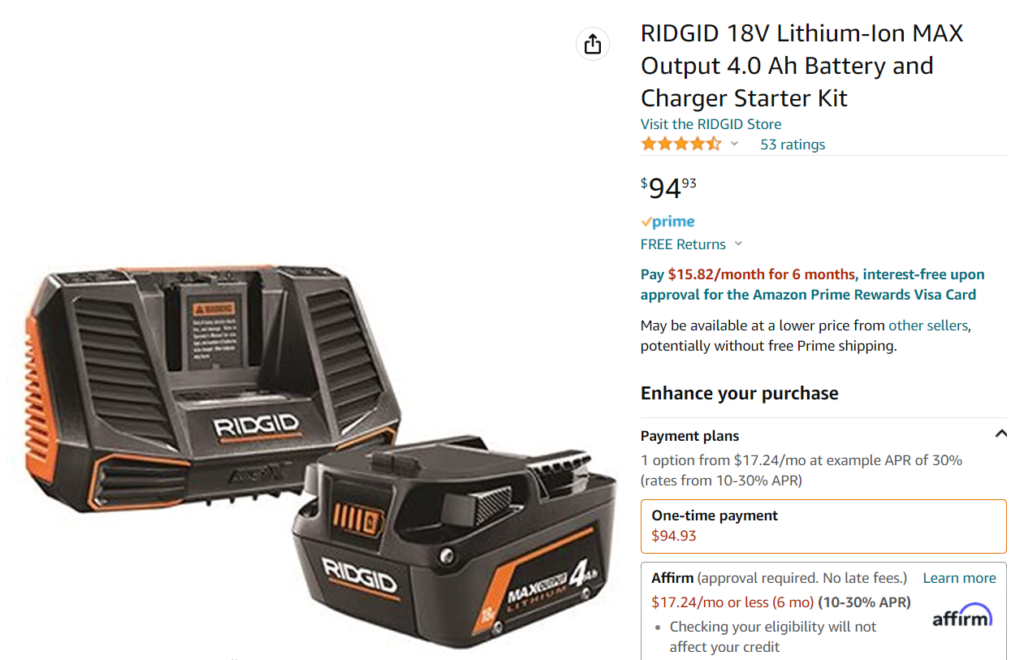Screen dimensions: 1024x660
Task: Click the Affirm logo
Action: tap(962, 615)
